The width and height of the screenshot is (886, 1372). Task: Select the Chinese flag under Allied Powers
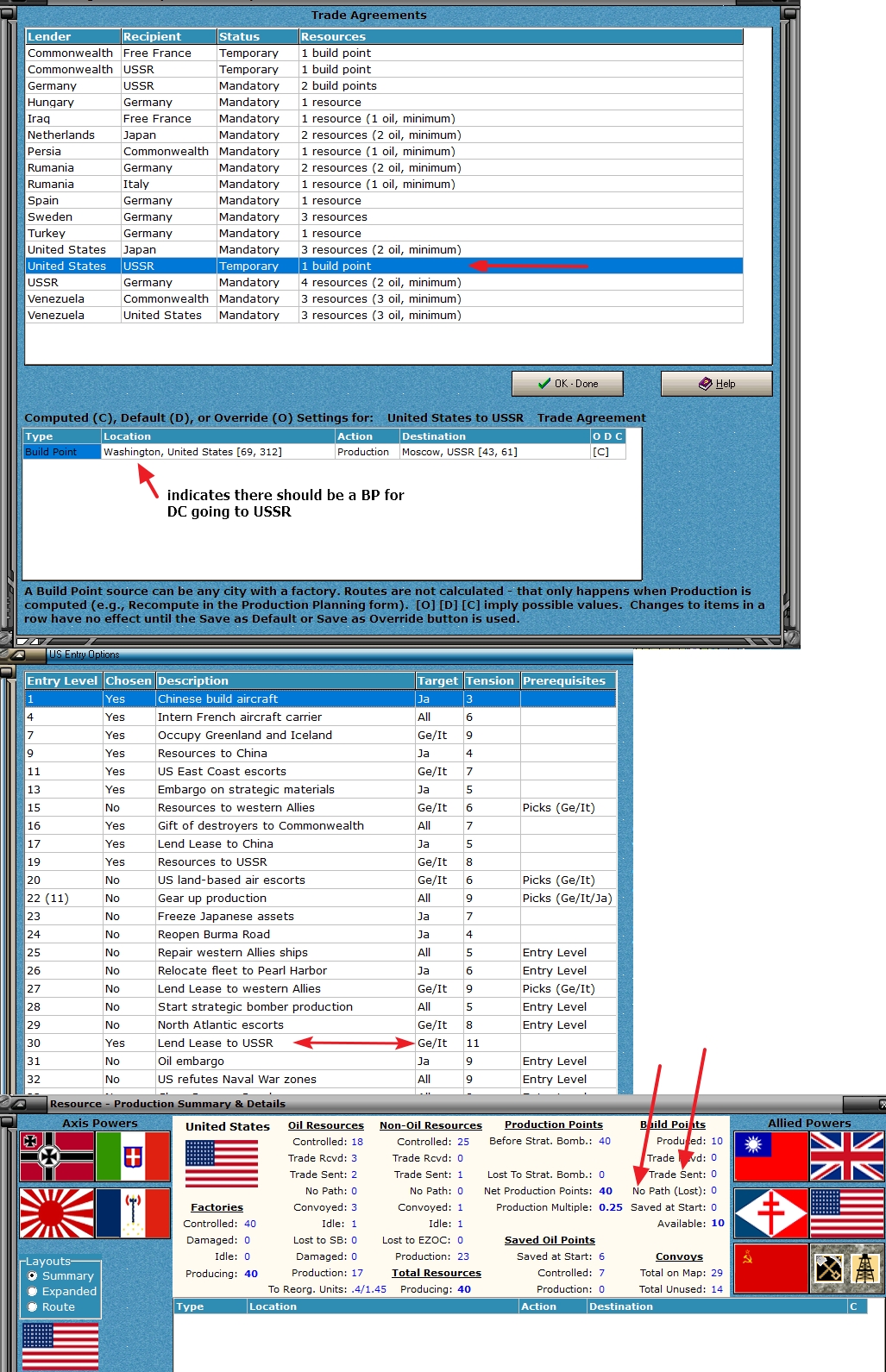(770, 1156)
